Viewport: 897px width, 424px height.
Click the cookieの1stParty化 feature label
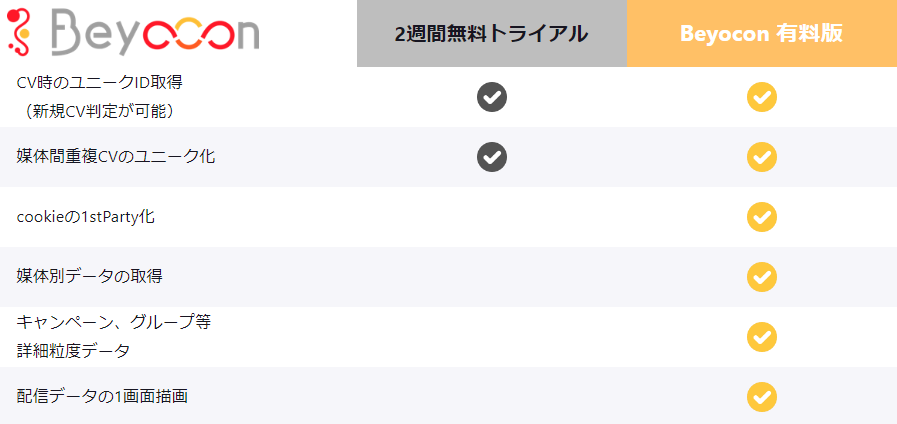point(86,216)
